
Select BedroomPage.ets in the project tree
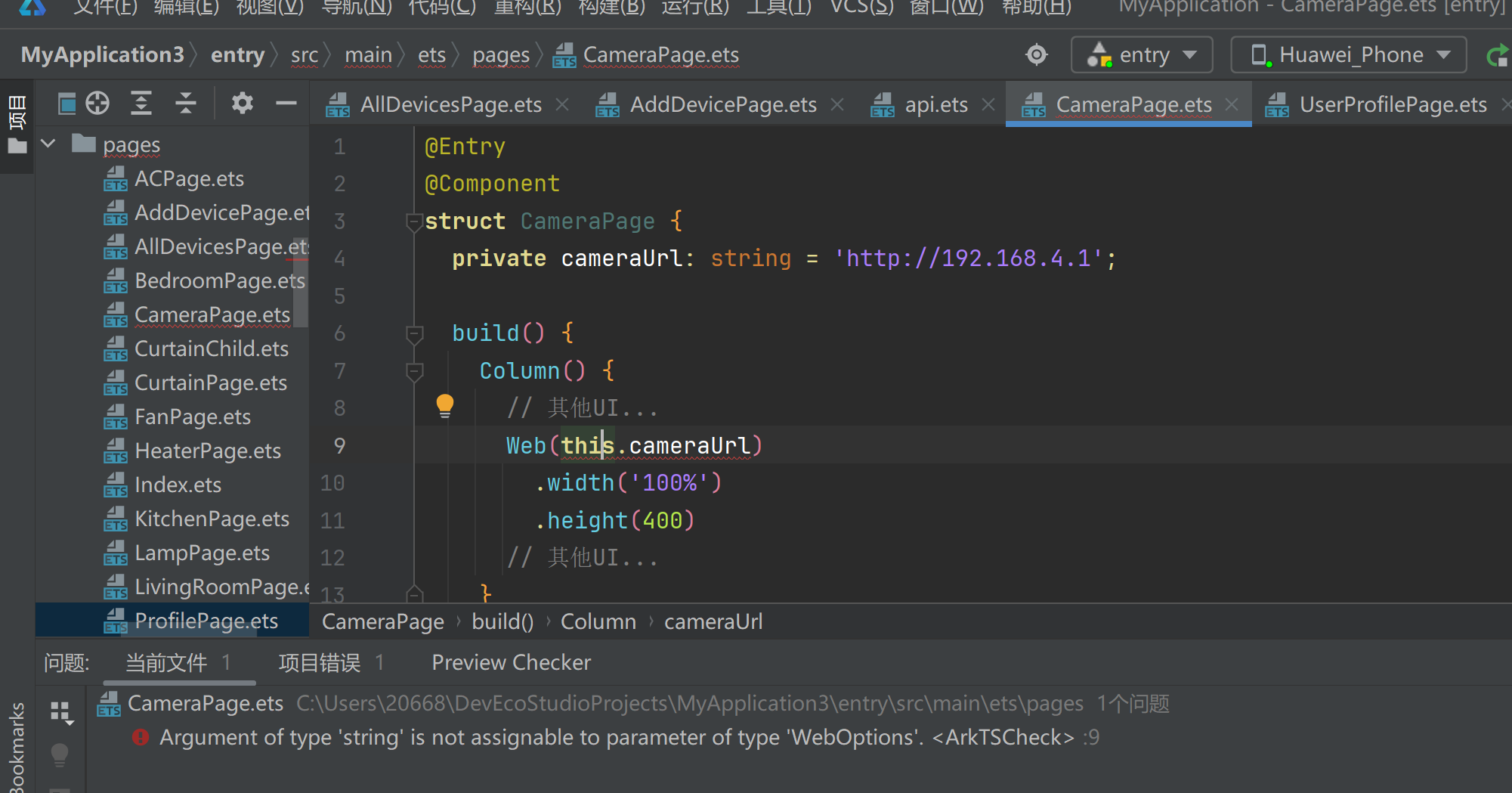(x=219, y=280)
